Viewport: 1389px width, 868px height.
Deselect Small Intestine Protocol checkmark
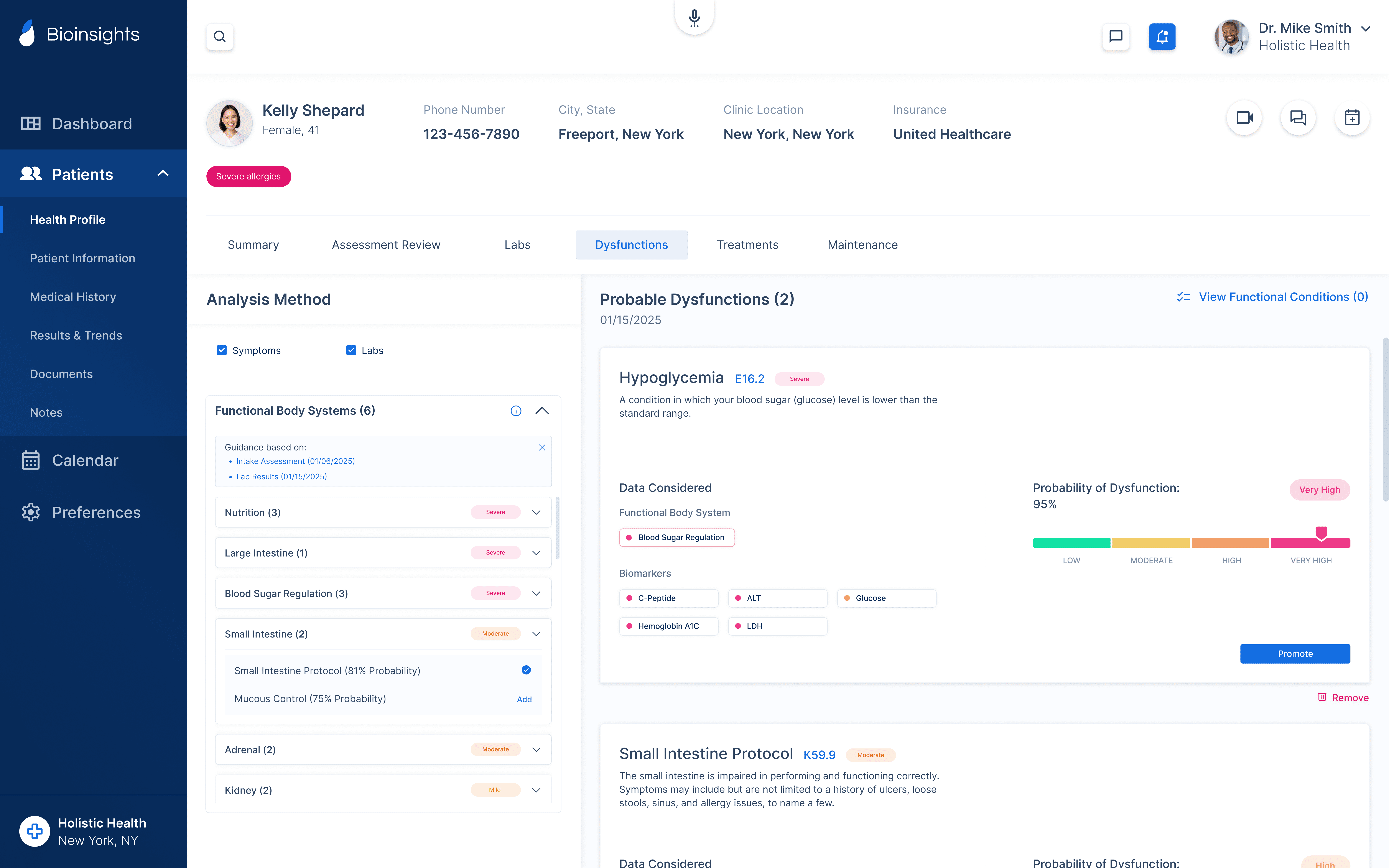[x=526, y=670]
